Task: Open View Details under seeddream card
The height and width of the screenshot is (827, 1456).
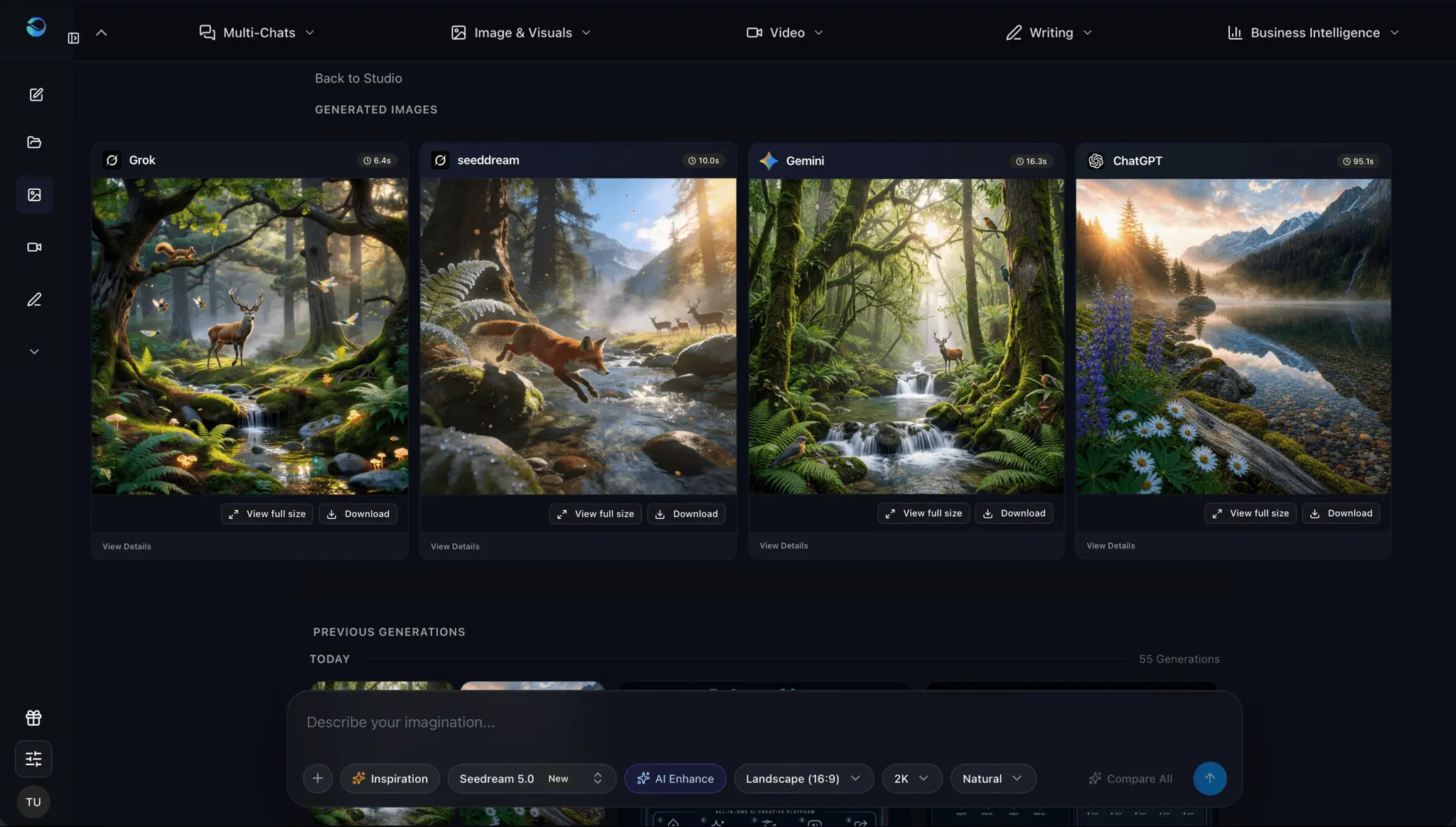Action: (455, 547)
